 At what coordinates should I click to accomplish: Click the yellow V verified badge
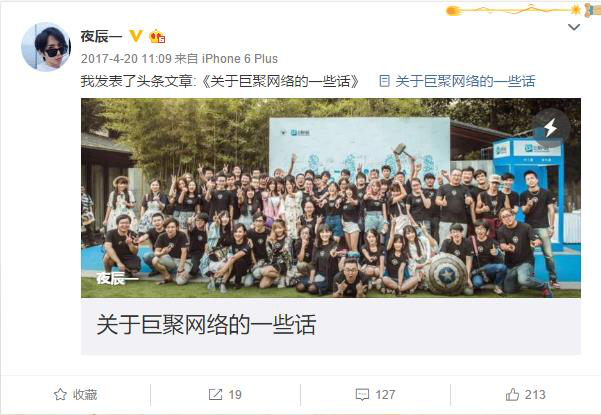(x=136, y=36)
